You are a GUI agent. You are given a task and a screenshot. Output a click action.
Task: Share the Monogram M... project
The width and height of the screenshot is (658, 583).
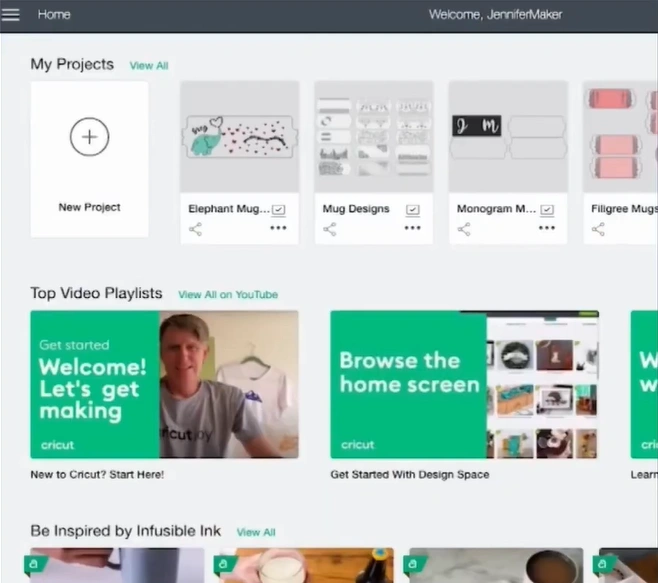pos(464,229)
